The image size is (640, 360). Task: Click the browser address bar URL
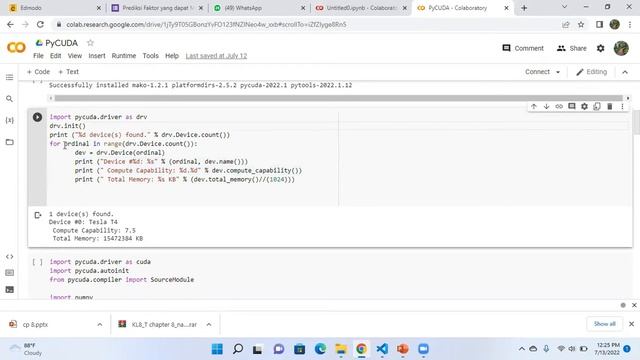(206, 24)
